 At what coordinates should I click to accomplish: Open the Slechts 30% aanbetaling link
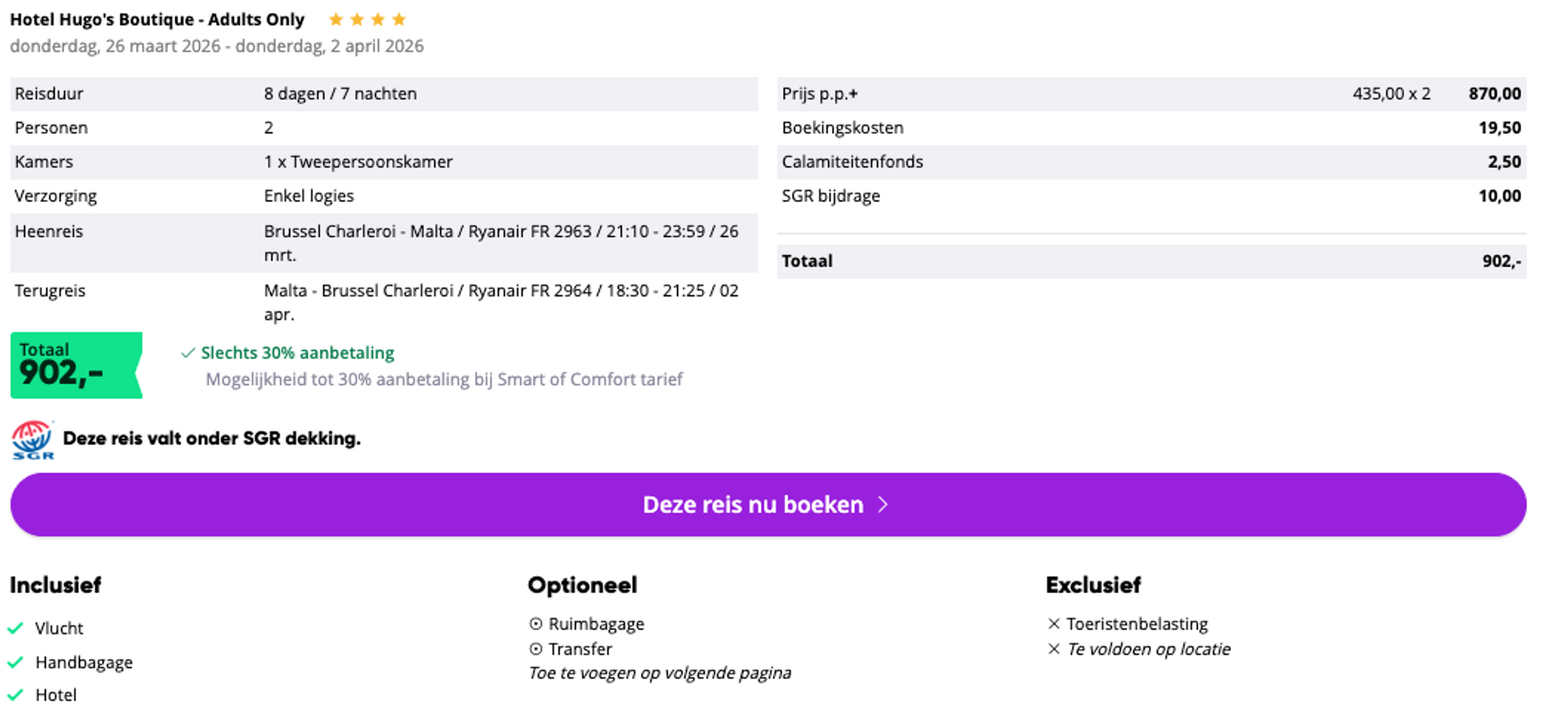[x=298, y=353]
